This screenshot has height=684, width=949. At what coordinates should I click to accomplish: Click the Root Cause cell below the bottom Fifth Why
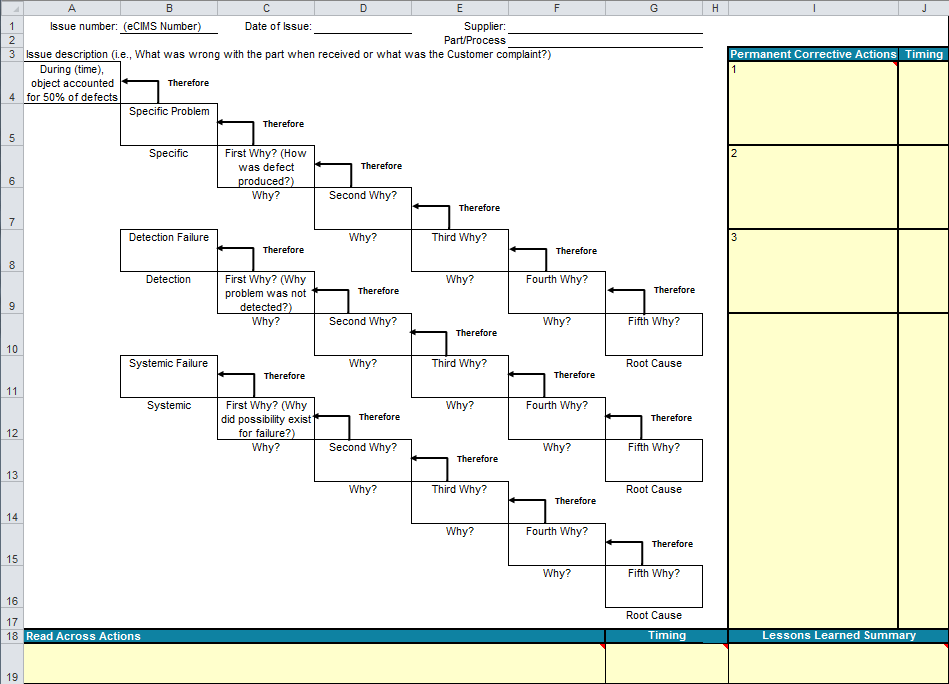click(653, 615)
